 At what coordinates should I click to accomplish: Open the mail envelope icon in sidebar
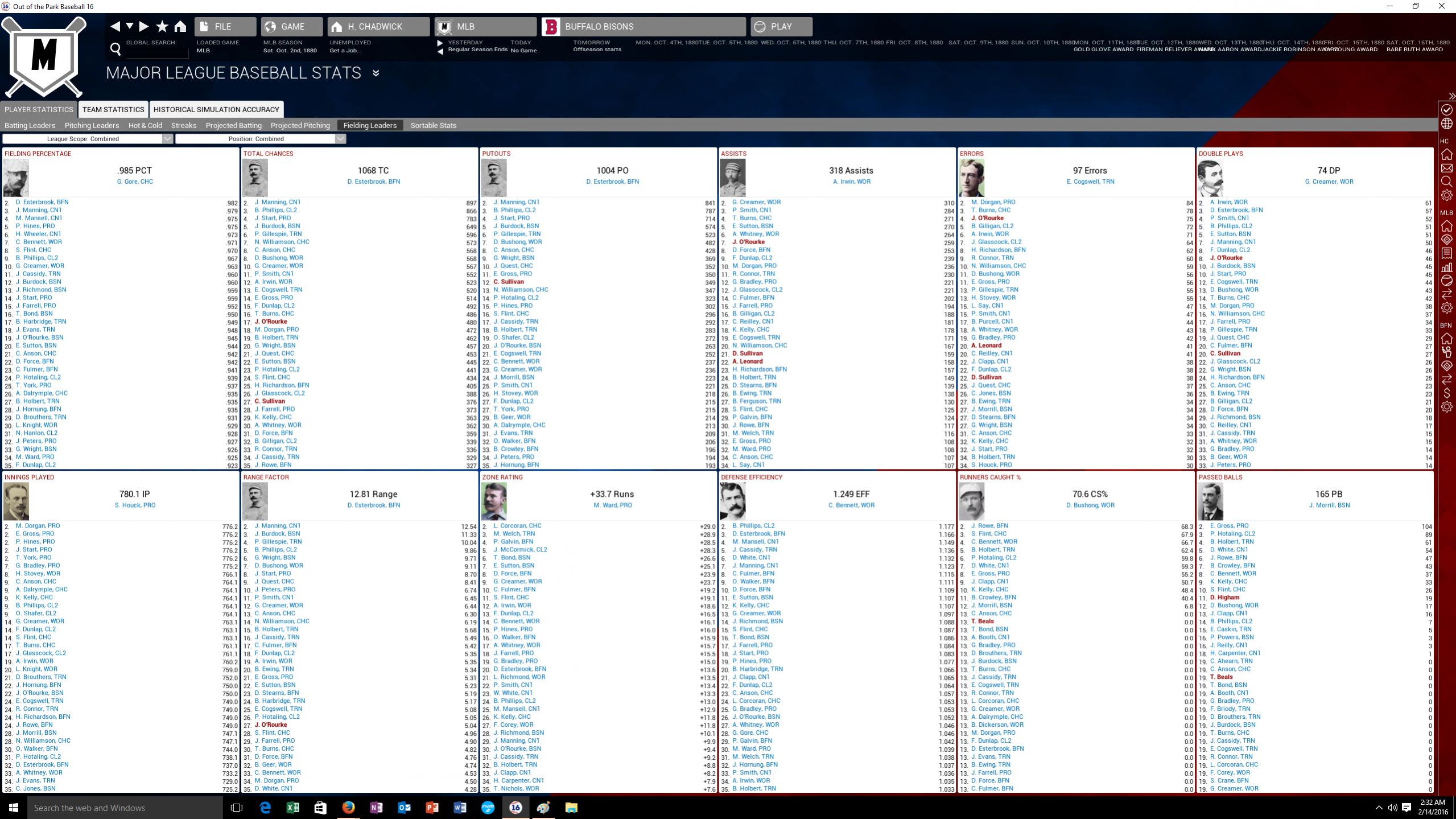coord(1446,168)
